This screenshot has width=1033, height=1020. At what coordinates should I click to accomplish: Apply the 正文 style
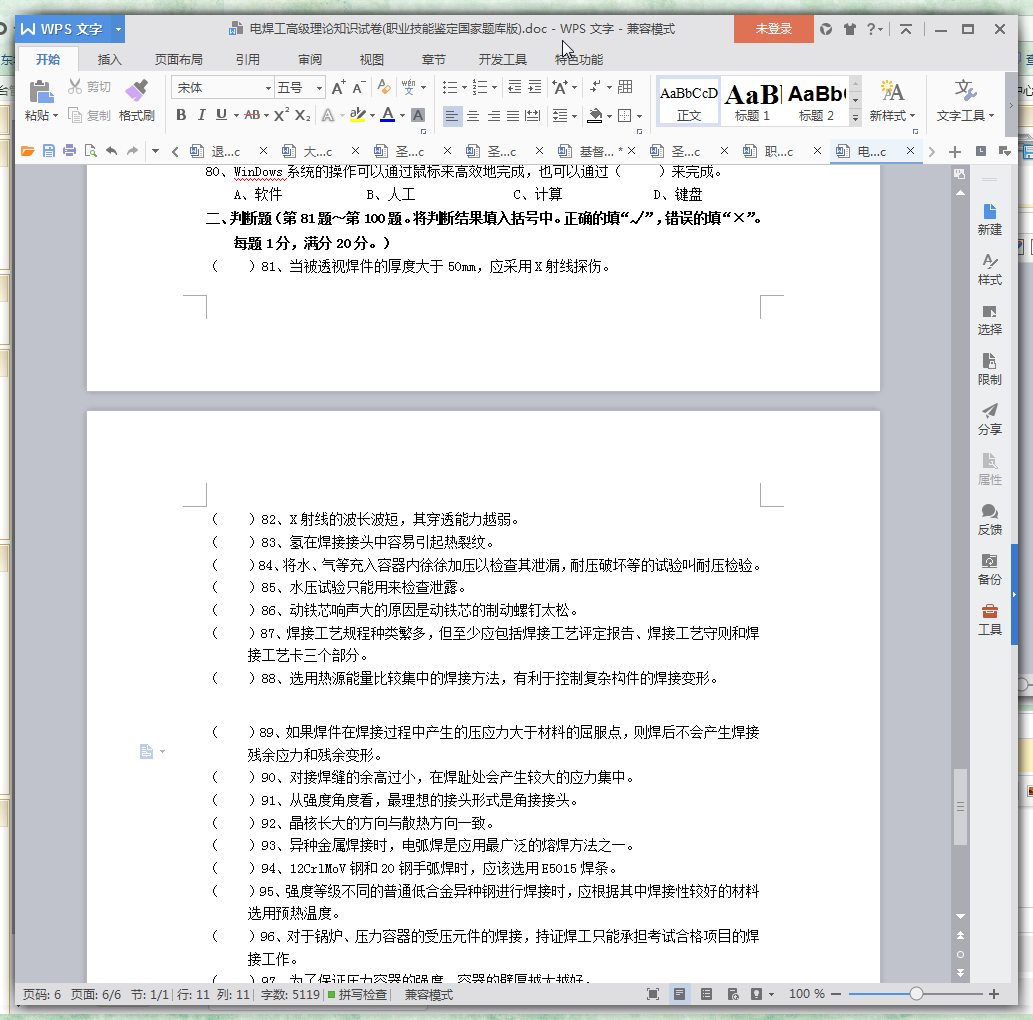688,103
